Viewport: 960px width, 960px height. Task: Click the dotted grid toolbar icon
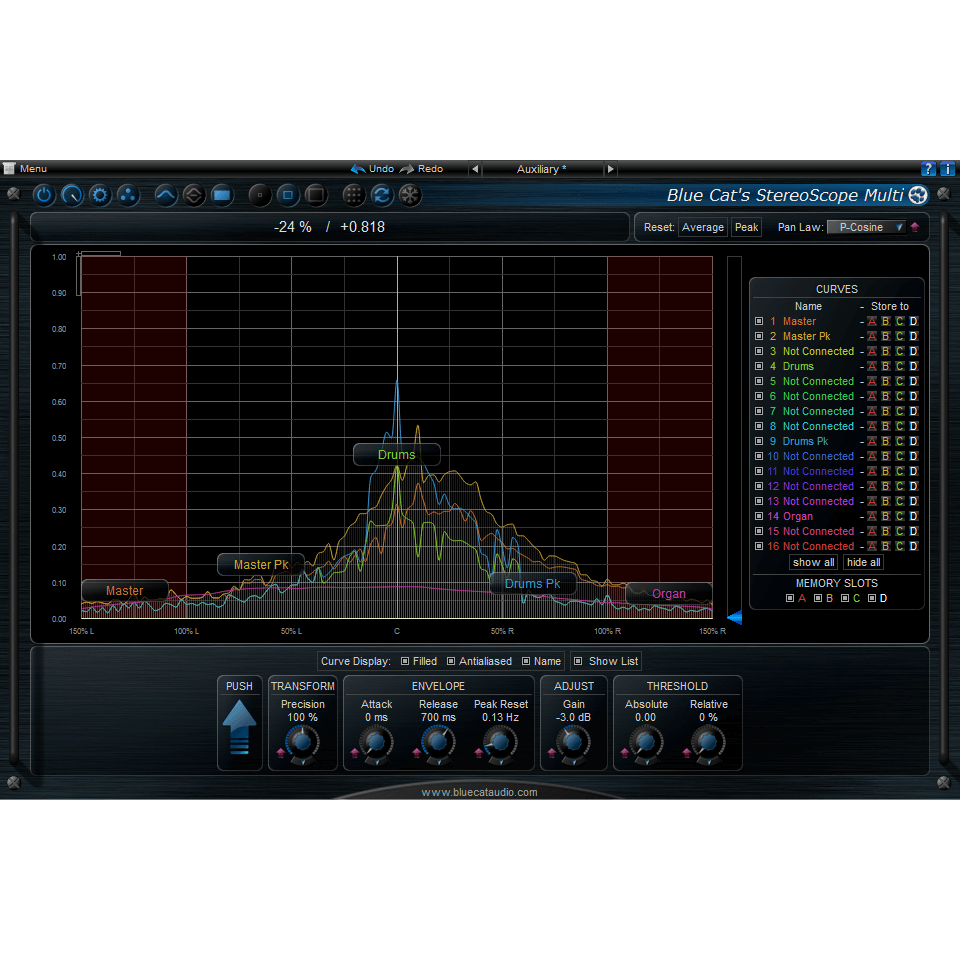coord(353,195)
